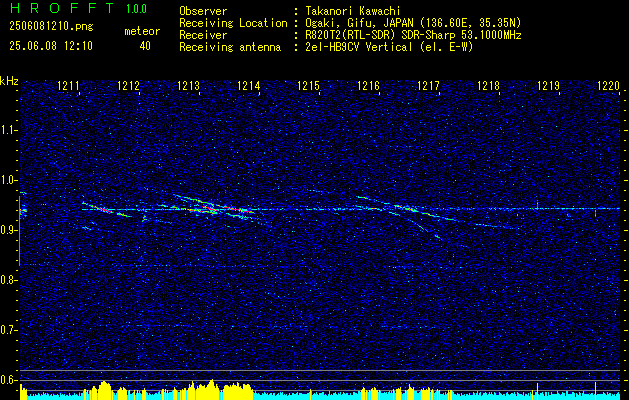
Task: Click the 1218 time marker
Action: coord(489,85)
